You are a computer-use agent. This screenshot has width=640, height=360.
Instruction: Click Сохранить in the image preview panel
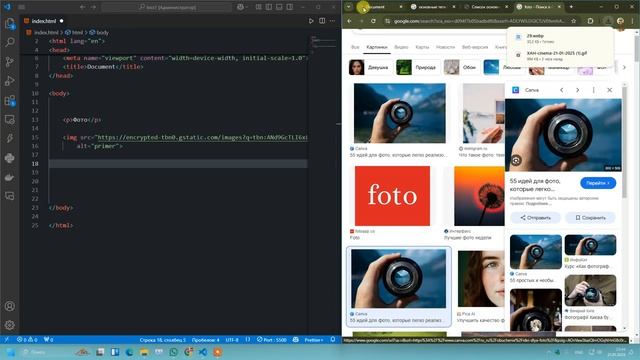pyautogui.click(x=590, y=218)
